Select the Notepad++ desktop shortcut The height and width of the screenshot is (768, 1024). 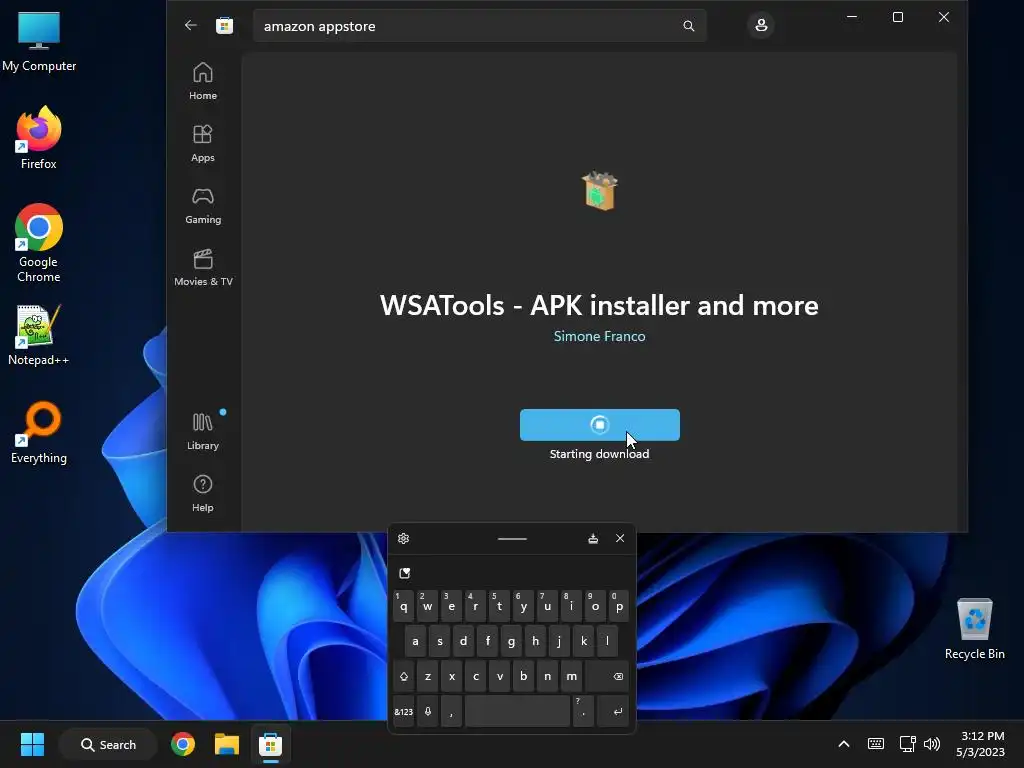click(39, 335)
